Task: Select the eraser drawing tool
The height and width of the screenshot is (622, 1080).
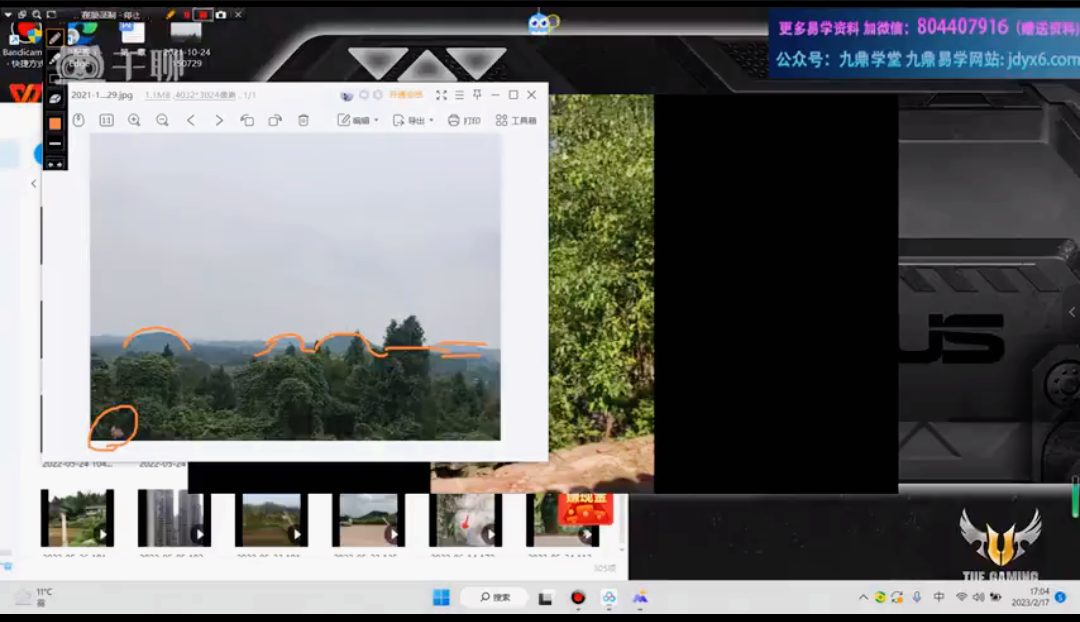Action: pyautogui.click(x=55, y=100)
